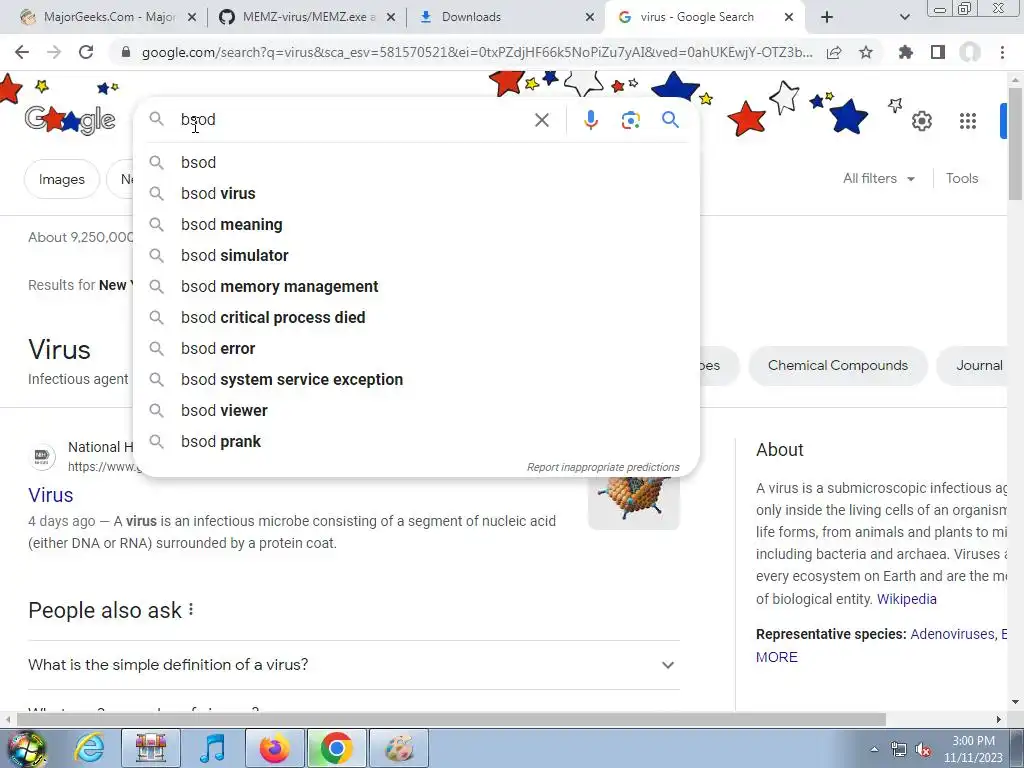Bookmark this page with the star icon
The image size is (1024, 768).
click(x=866, y=52)
